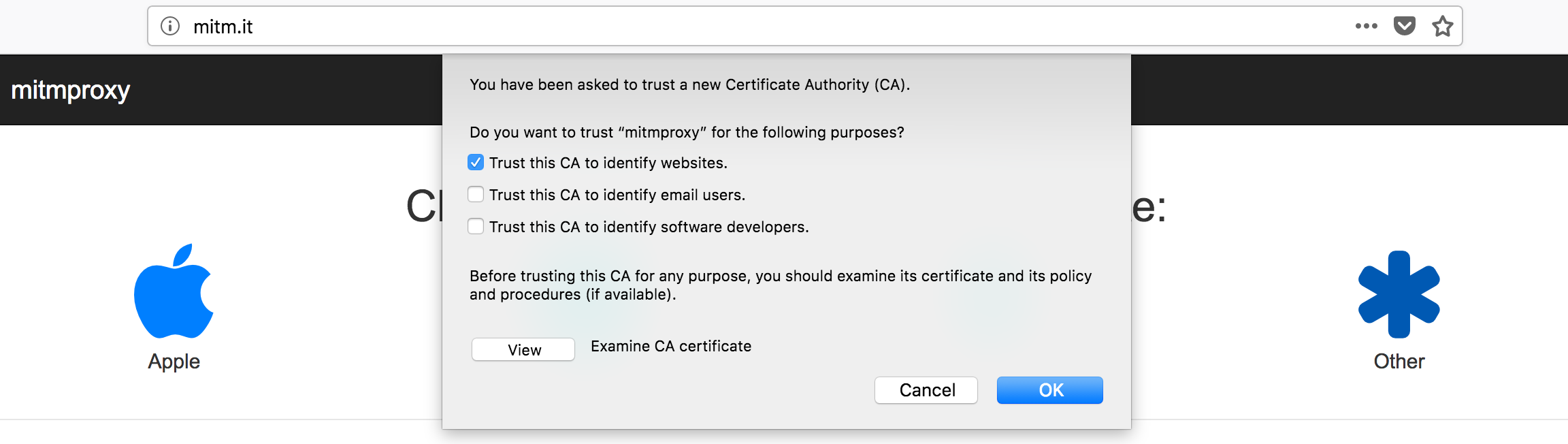Image resolution: width=1568 pixels, height=444 pixels.
Task: Click the "Examine CA certificate" text
Action: 670,347
